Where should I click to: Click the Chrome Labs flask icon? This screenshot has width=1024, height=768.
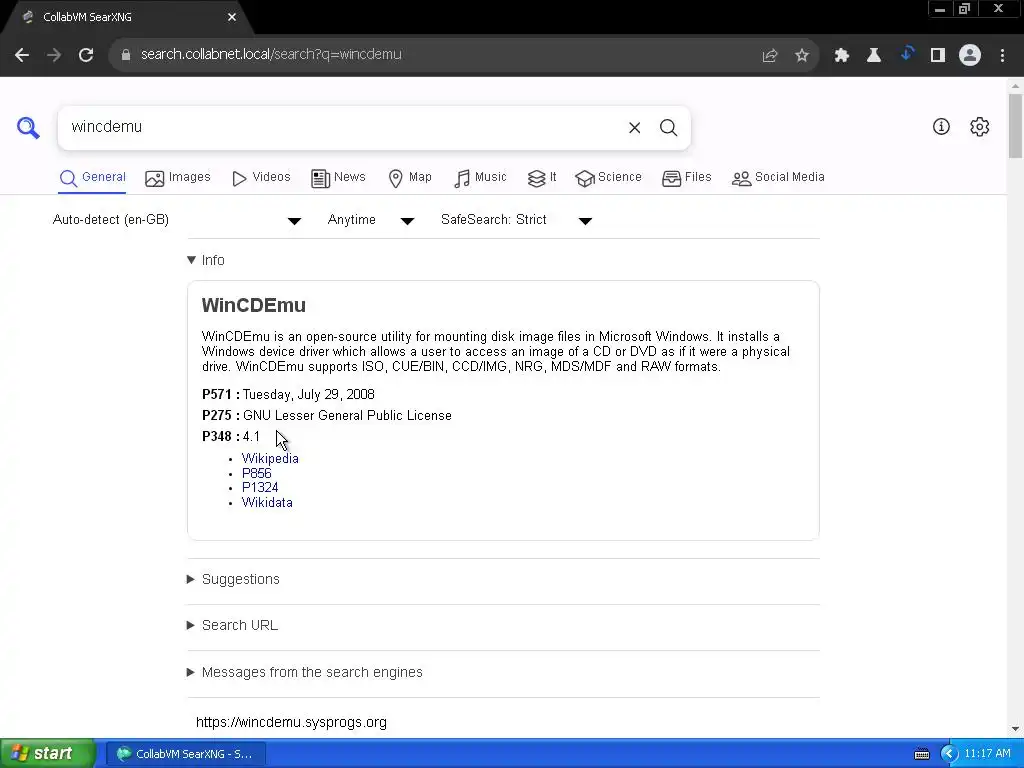tap(874, 56)
